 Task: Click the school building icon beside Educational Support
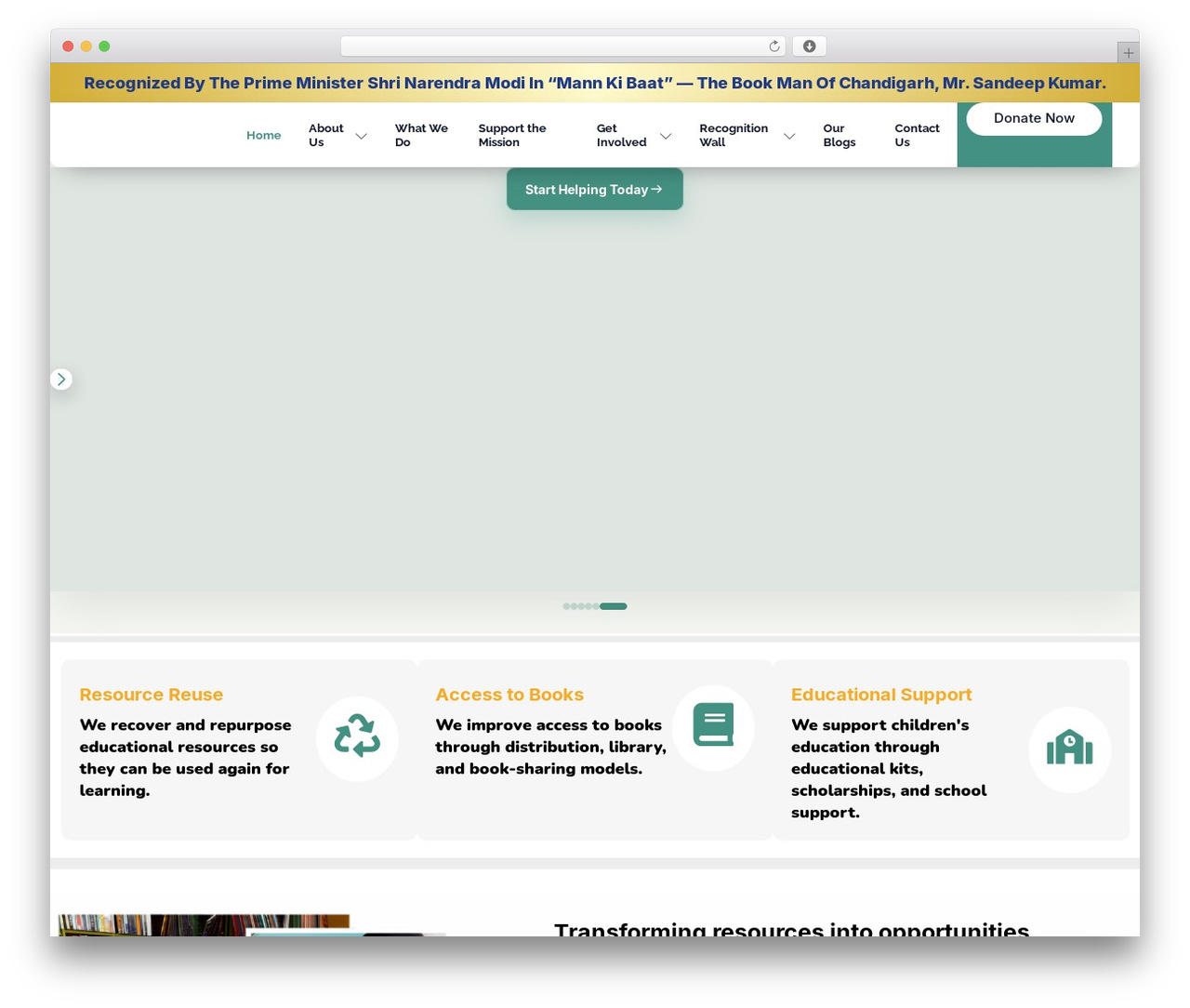pos(1069,747)
